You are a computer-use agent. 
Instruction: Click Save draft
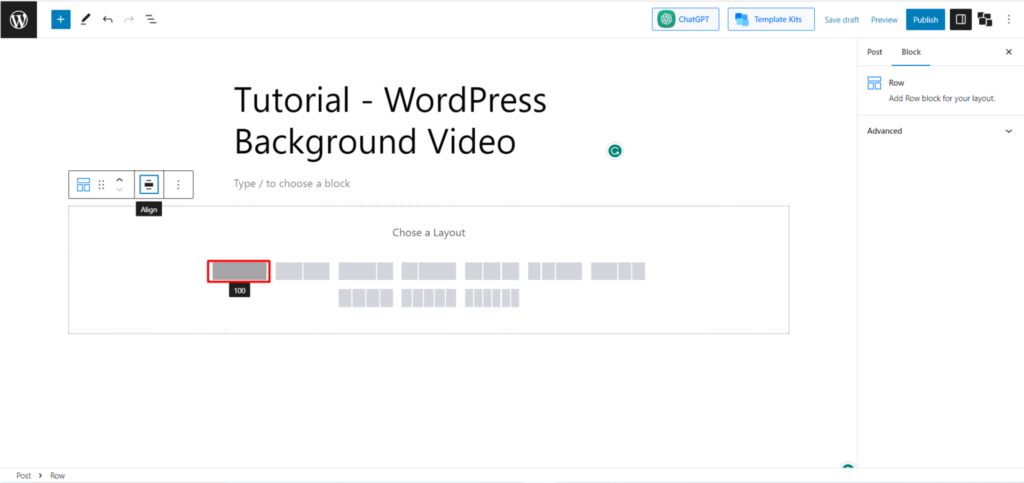[x=842, y=20]
